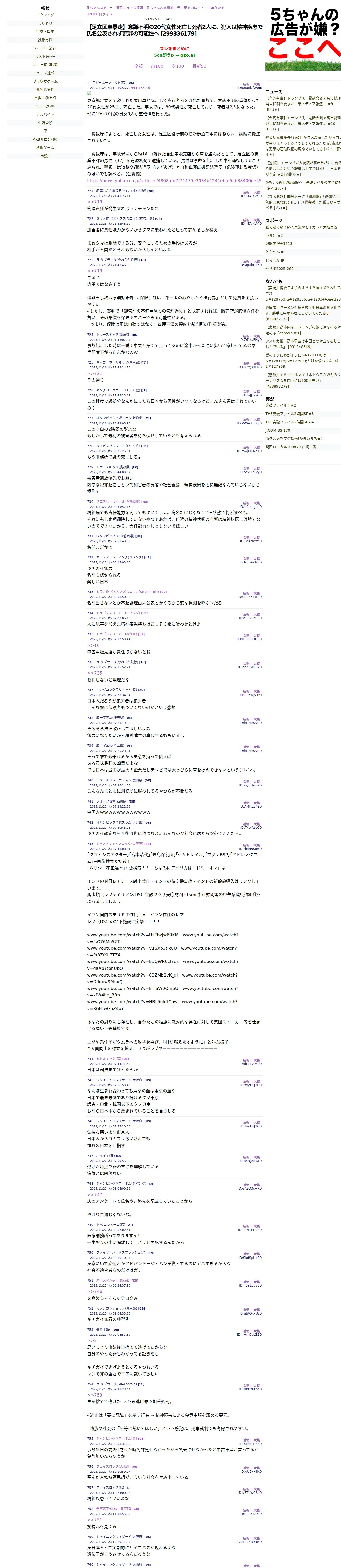The height and width of the screenshot is (1568, 341).
Task: Click the 大砲 link on post 721
Action: 257,192
